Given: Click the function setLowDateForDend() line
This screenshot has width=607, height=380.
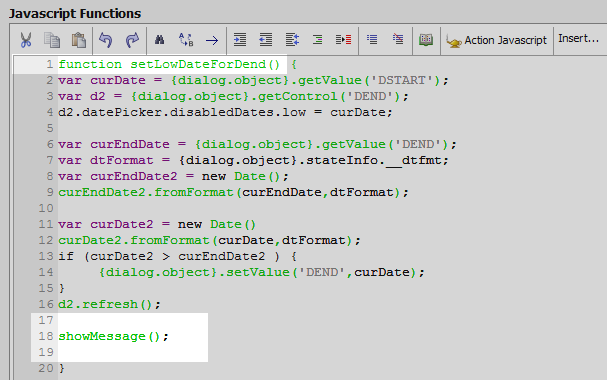Looking at the screenshot, I should point(178,64).
